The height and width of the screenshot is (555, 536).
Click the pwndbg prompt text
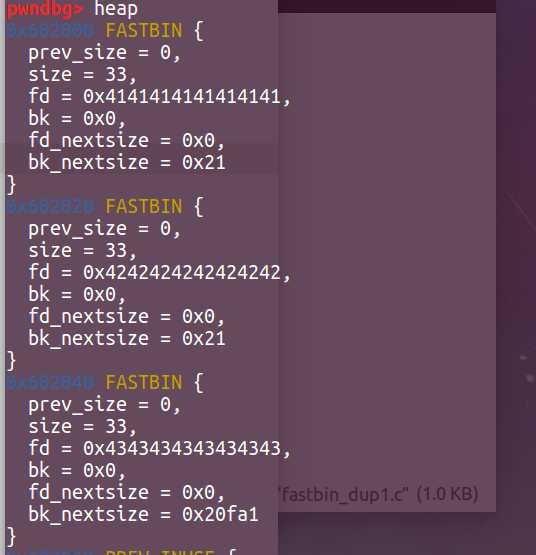[x=46, y=8]
